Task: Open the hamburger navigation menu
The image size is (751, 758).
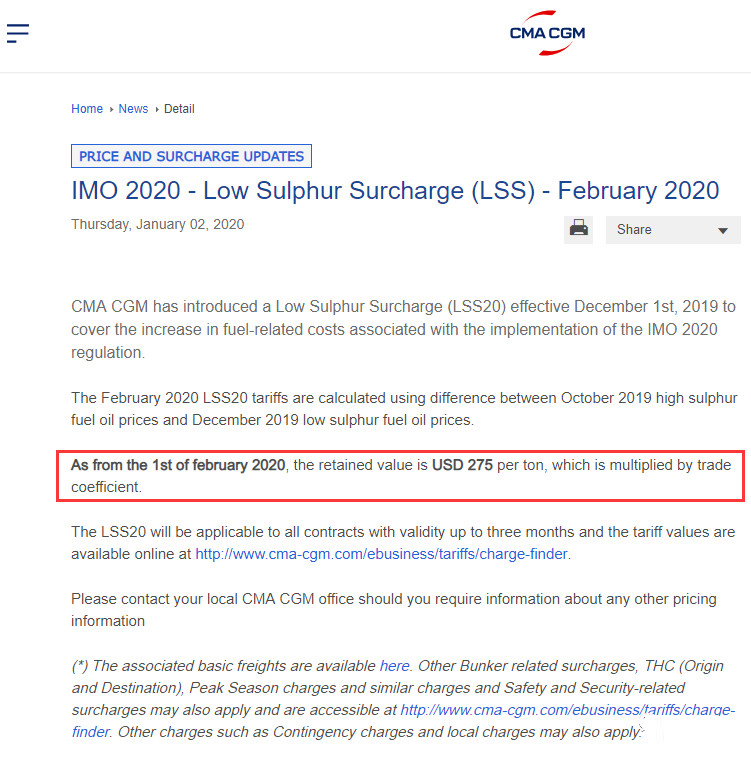Action: pos(18,33)
